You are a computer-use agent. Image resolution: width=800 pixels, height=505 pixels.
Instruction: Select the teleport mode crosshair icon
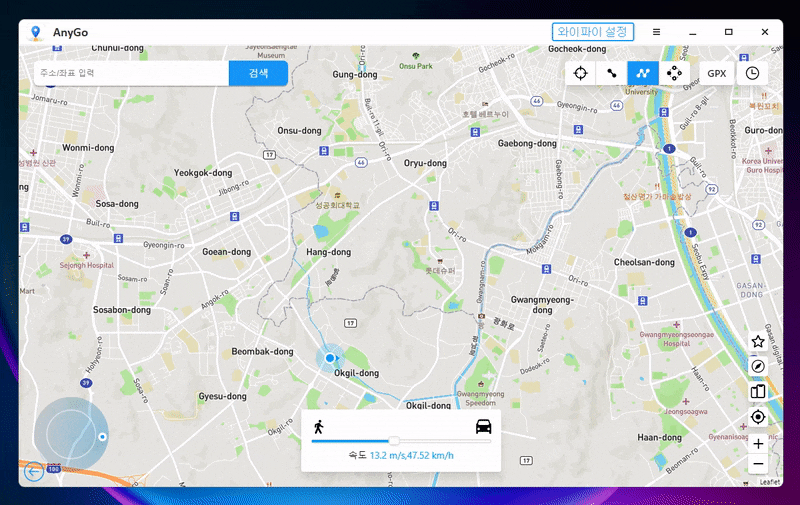(x=581, y=73)
